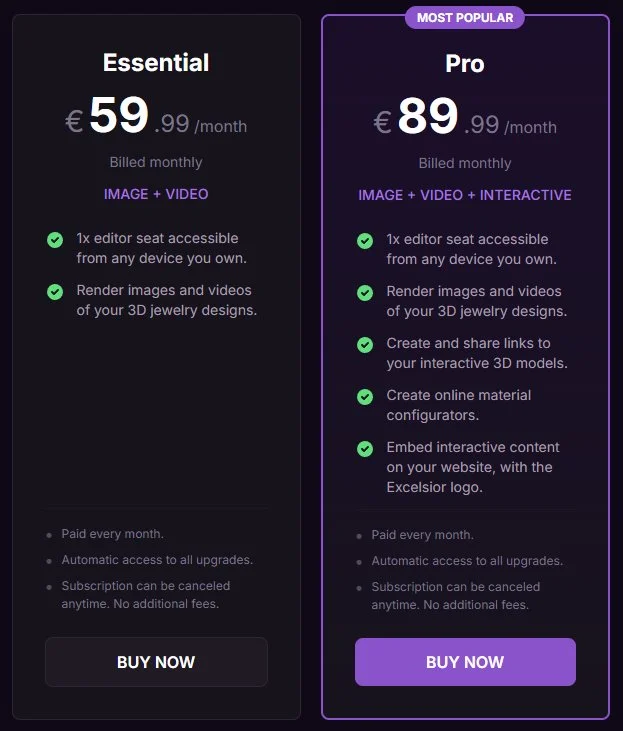Click the IMAGE + VIDEO + INTERACTIVE label

tap(465, 195)
